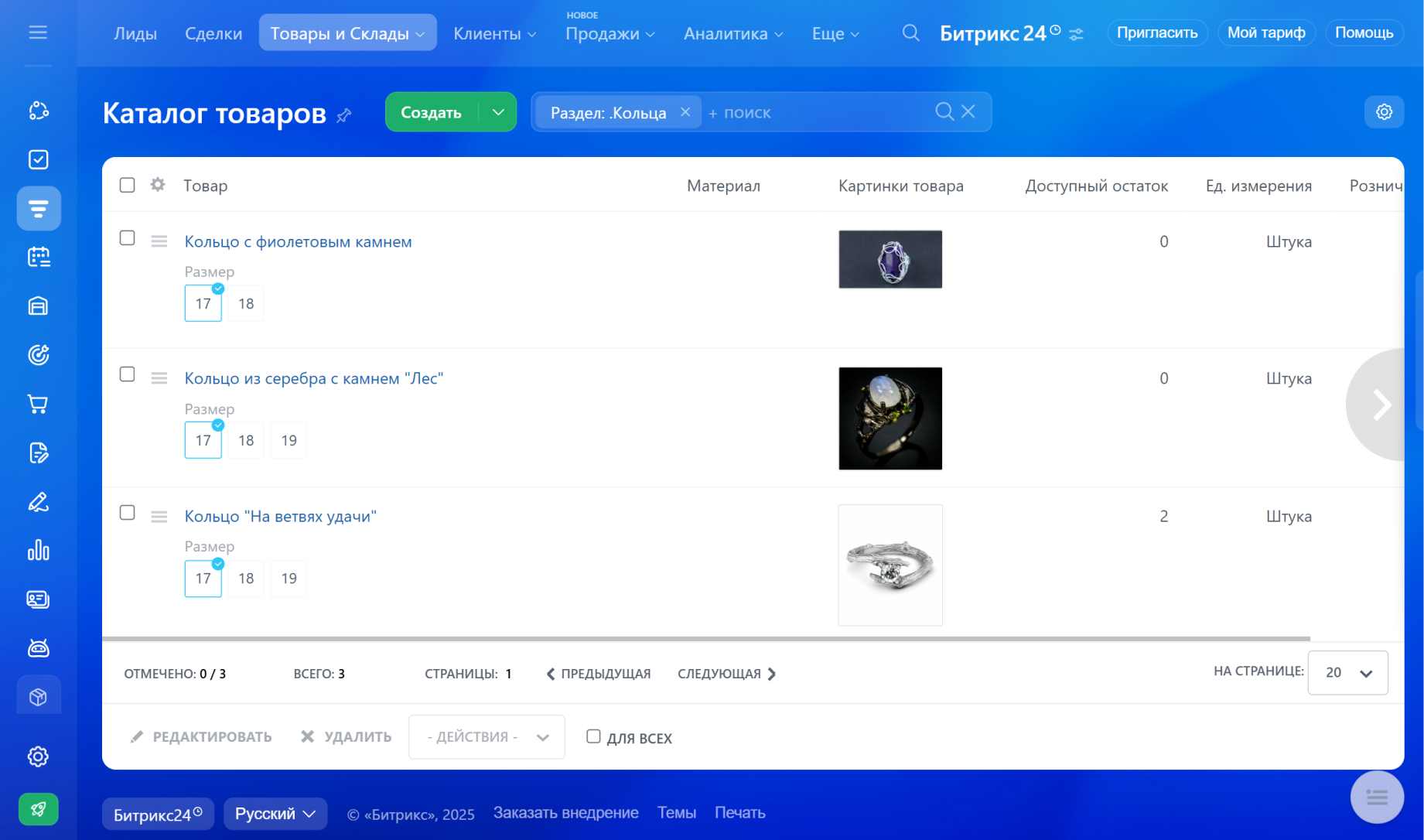Enable the ДЛЯ ВСЕХ checkbox
This screenshot has height=840, width=1424.
click(593, 736)
